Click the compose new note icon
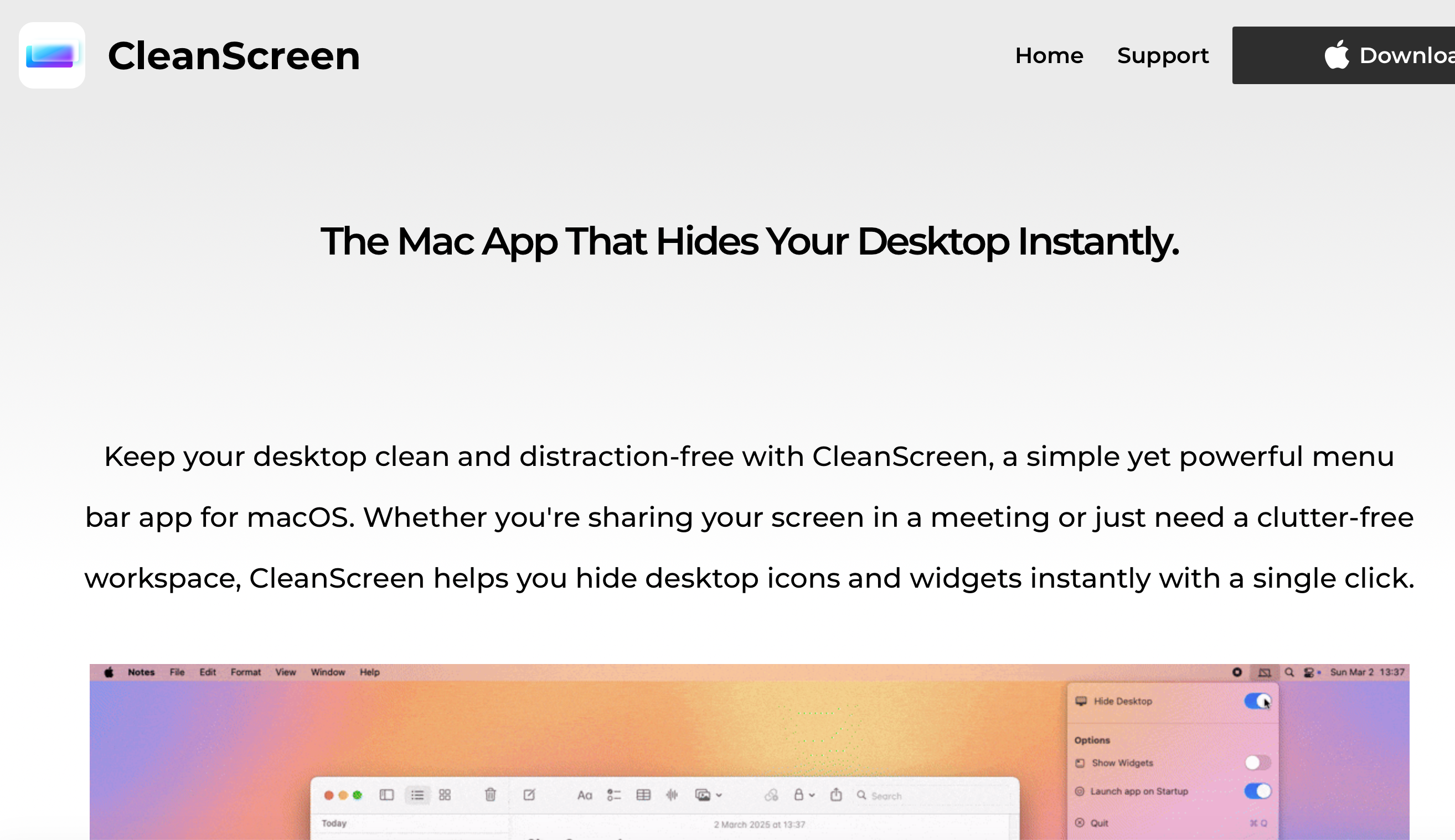This screenshot has width=1455, height=840. (529, 795)
